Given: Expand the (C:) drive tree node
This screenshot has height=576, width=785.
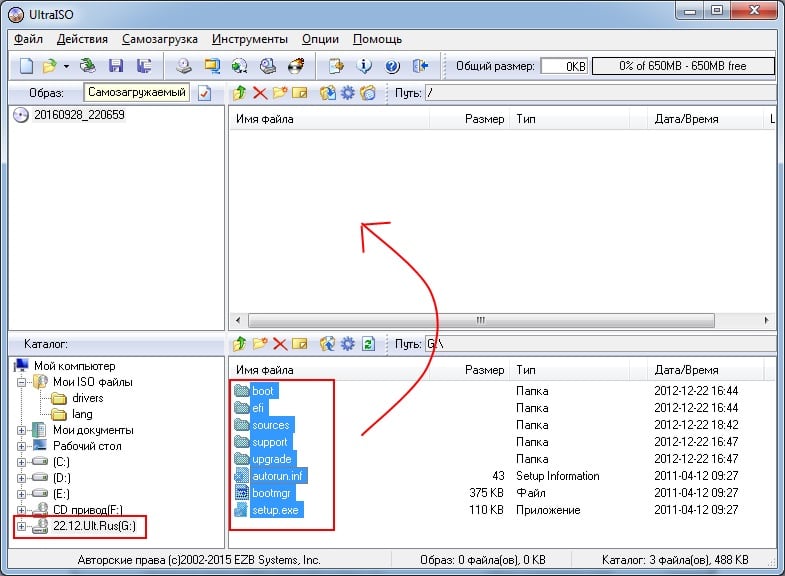Looking at the screenshot, I should [x=22, y=462].
